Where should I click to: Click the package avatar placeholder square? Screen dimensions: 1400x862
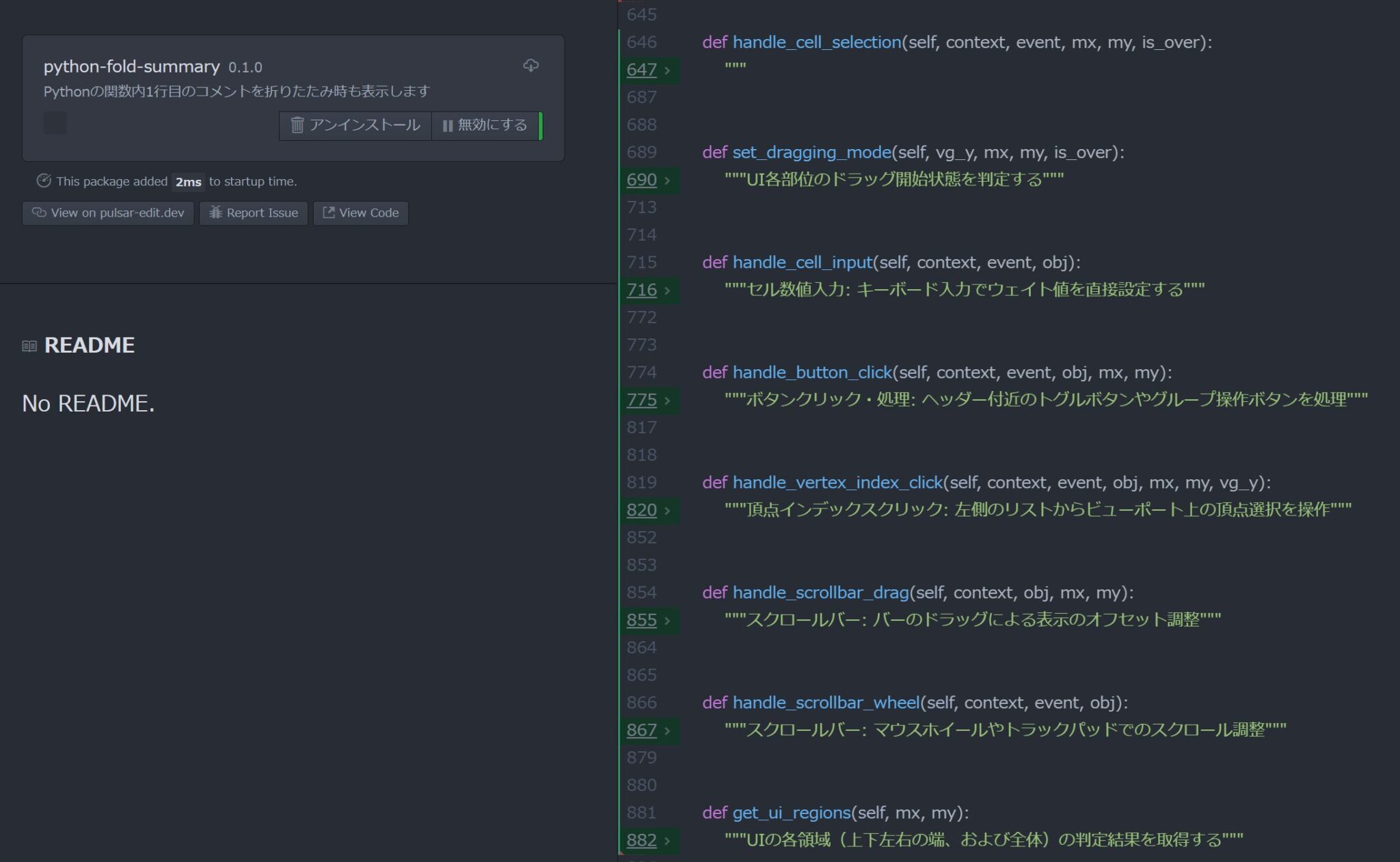[55, 123]
